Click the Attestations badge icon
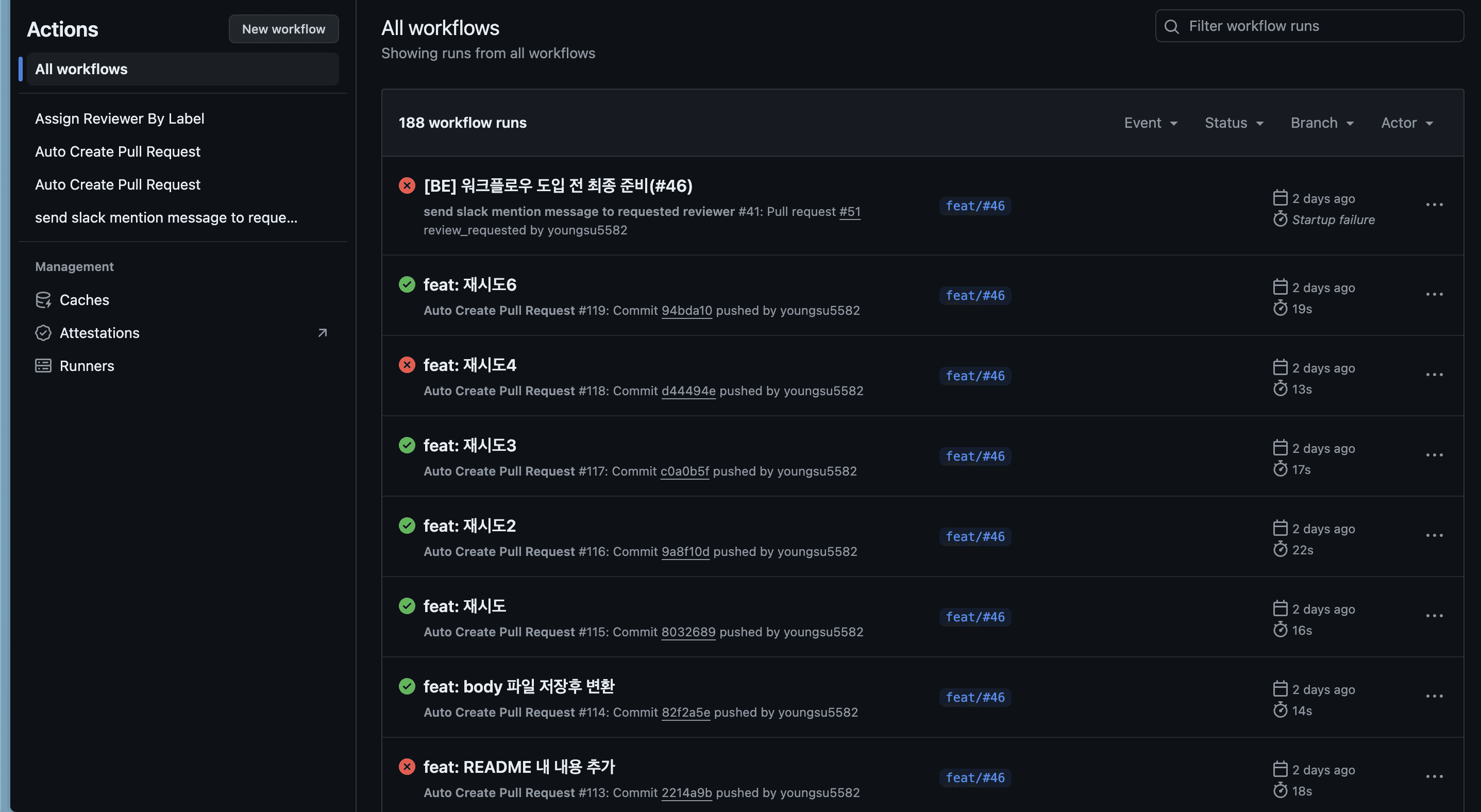1481x812 pixels. tap(43, 333)
